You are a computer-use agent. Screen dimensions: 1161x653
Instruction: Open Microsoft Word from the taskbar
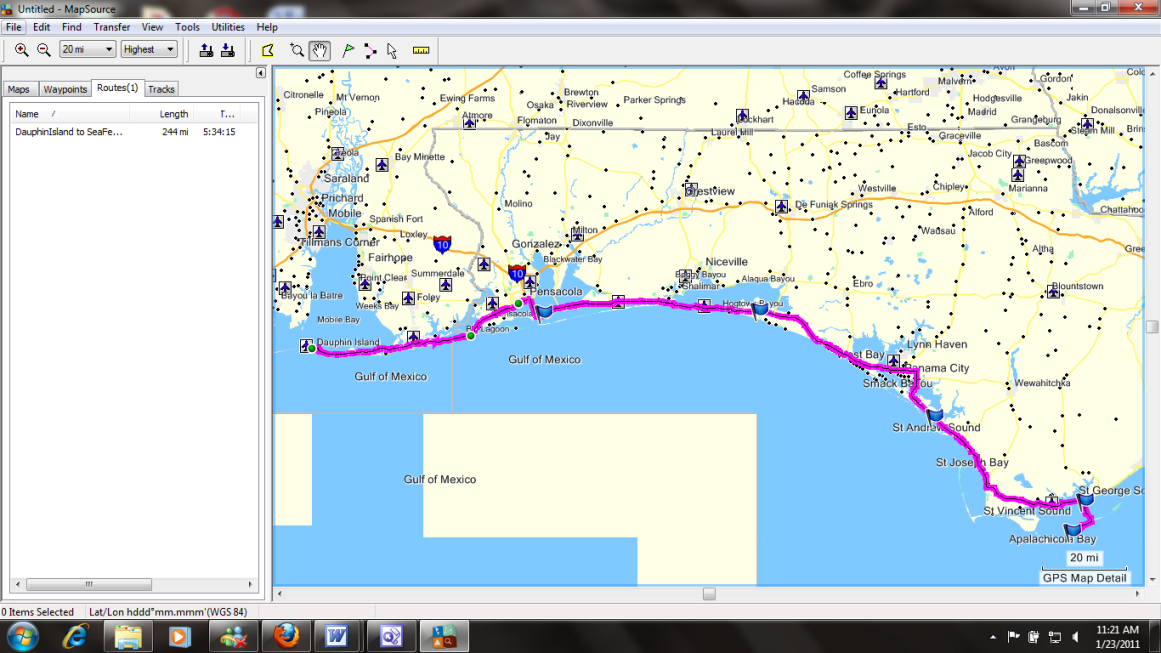pyautogui.click(x=337, y=637)
